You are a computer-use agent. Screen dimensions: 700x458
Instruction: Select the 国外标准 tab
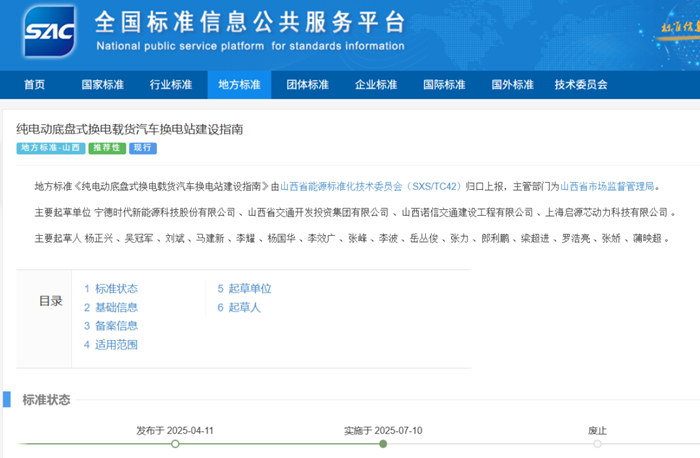pos(512,85)
